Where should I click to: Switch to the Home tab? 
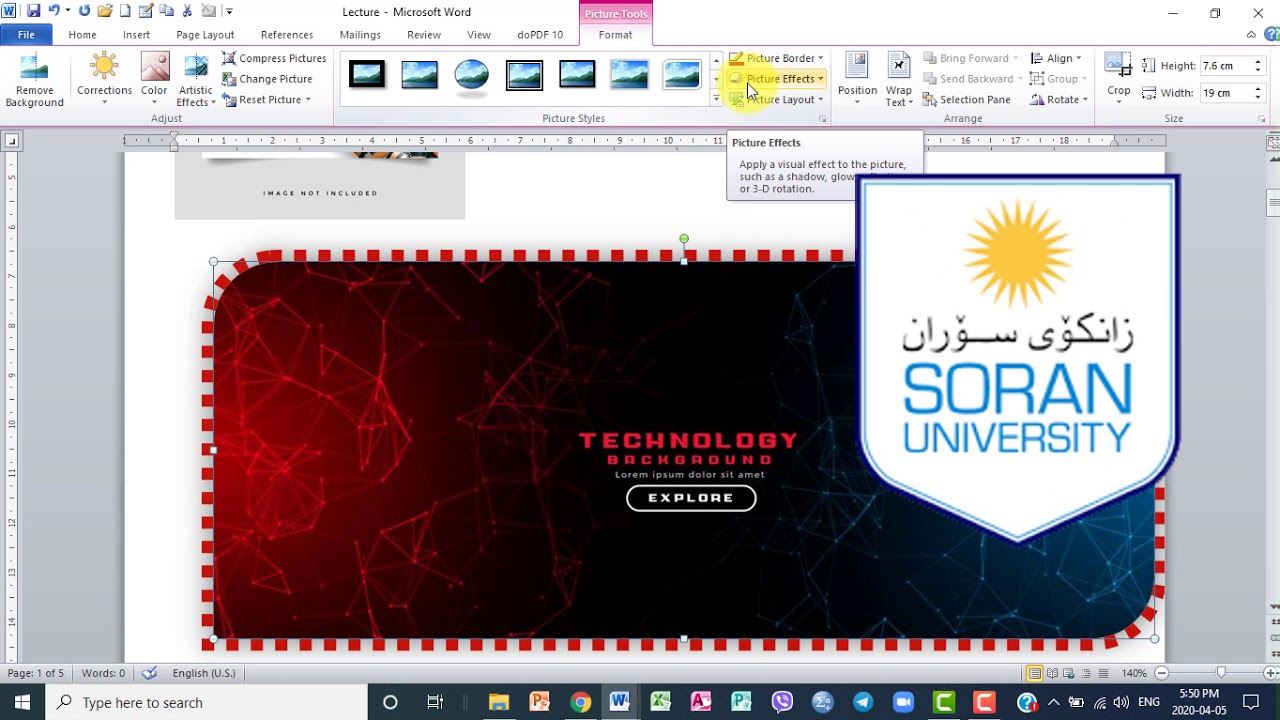point(83,35)
